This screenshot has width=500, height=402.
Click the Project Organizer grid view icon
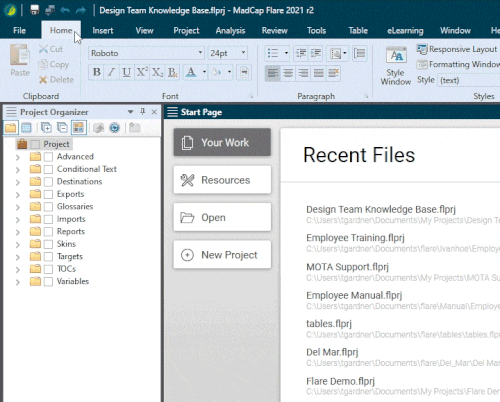(26, 128)
